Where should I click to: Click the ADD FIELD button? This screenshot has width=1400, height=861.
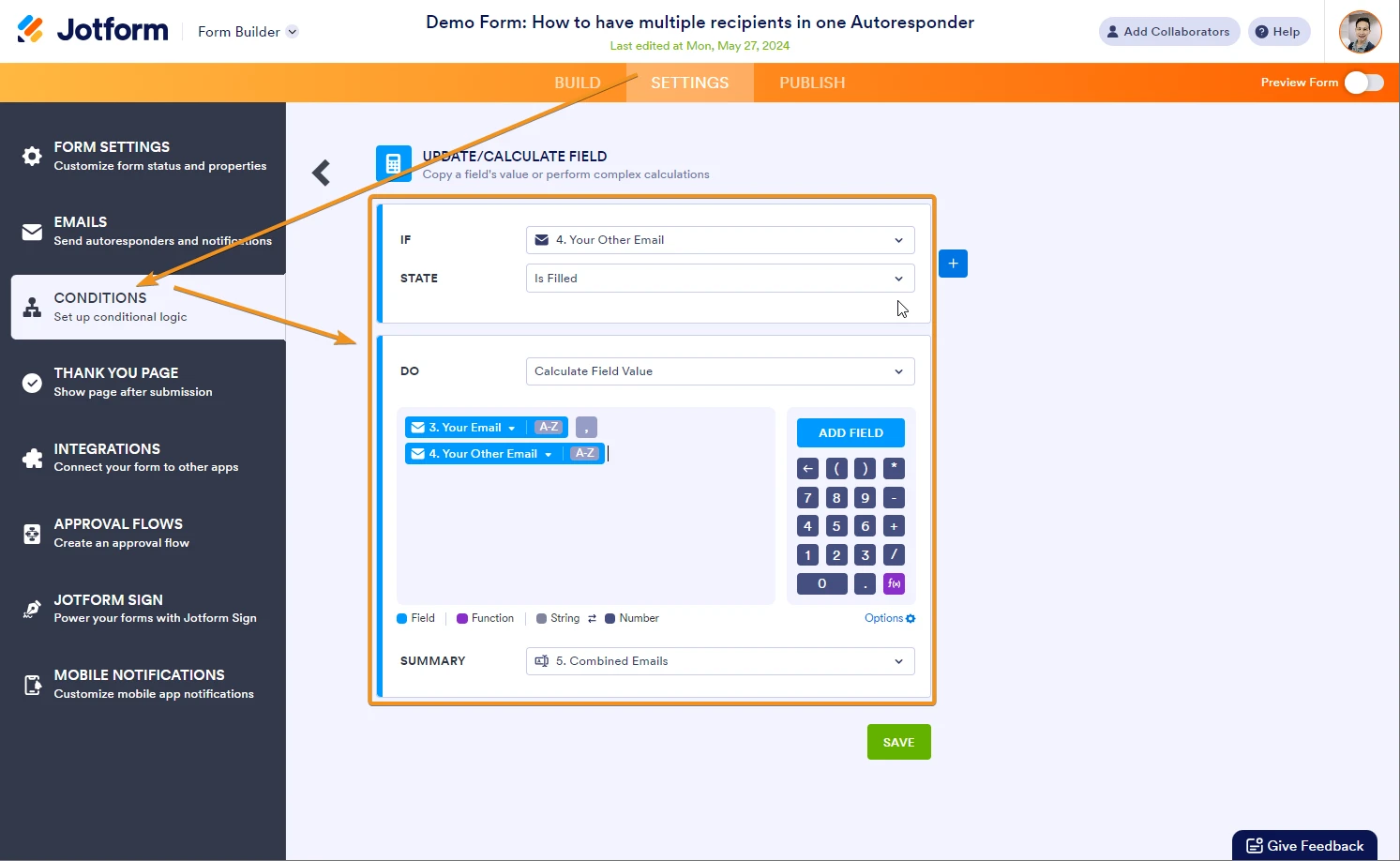point(850,432)
